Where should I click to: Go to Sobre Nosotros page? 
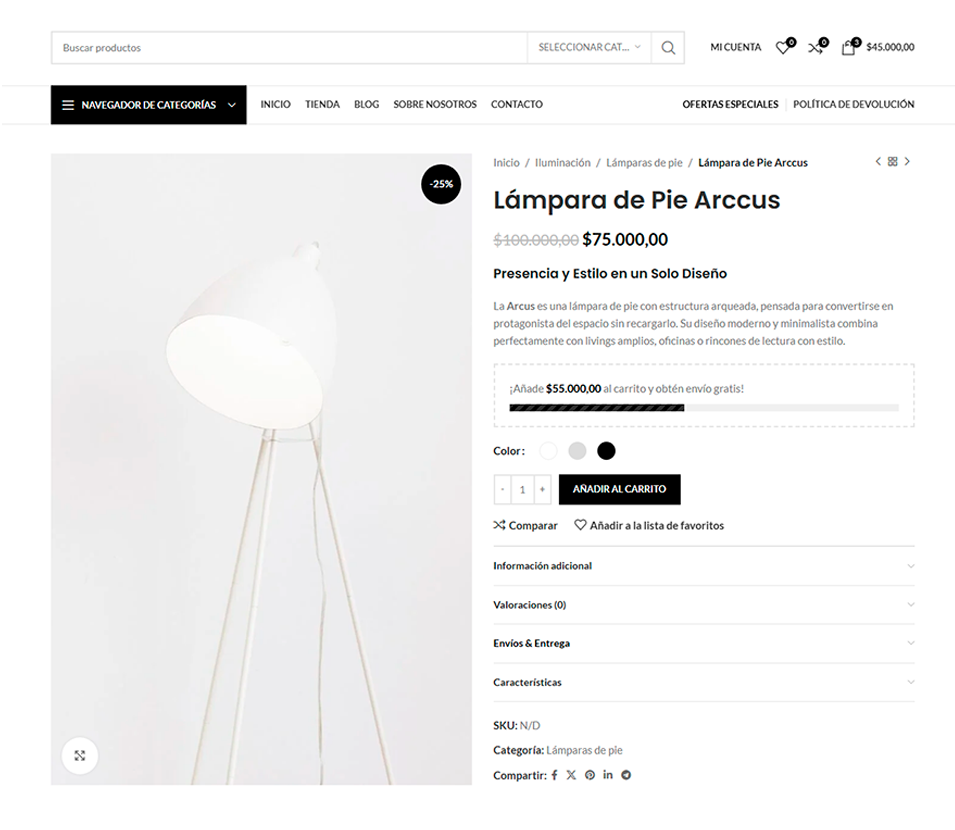coord(435,104)
